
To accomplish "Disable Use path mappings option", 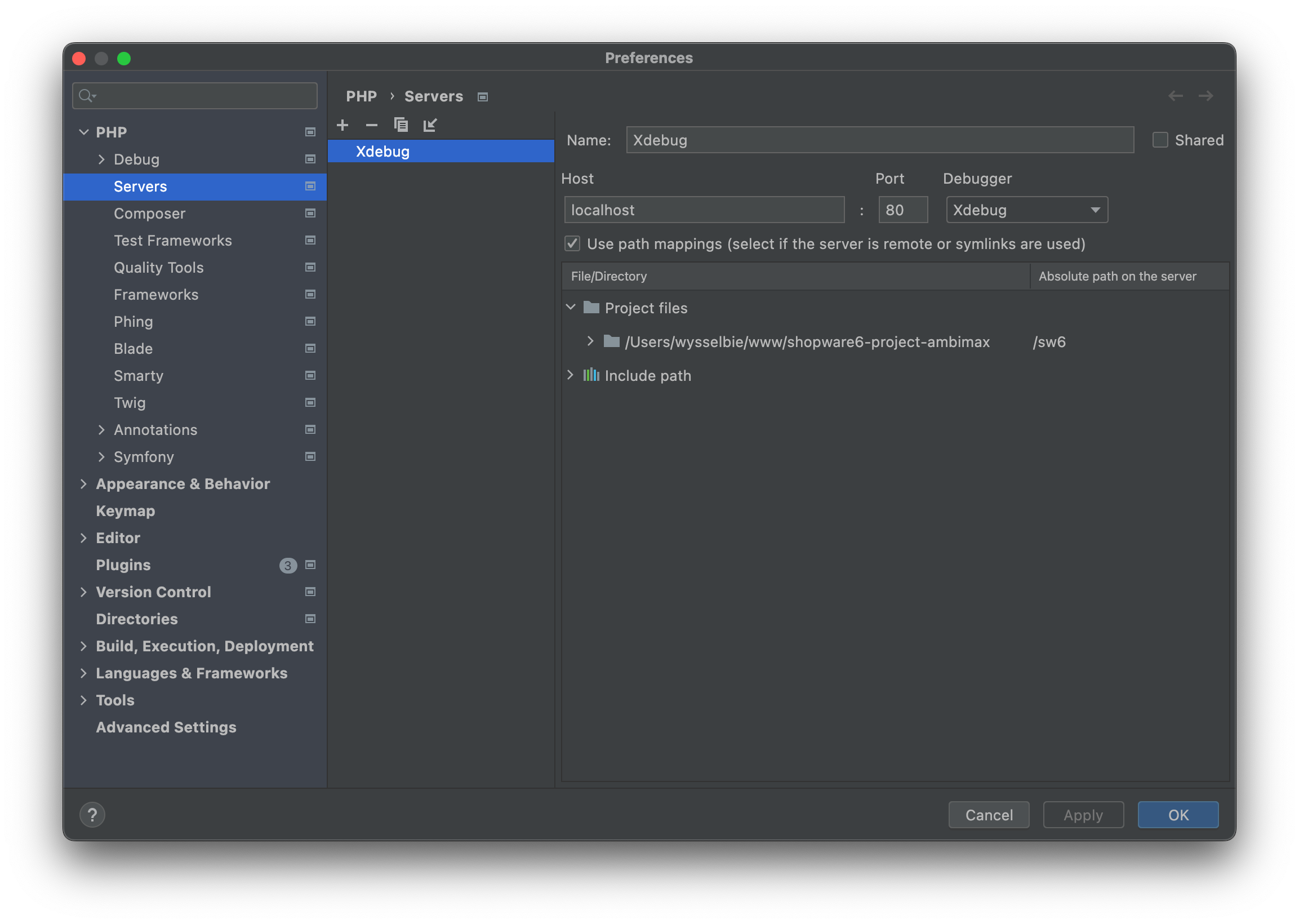I will [x=573, y=243].
